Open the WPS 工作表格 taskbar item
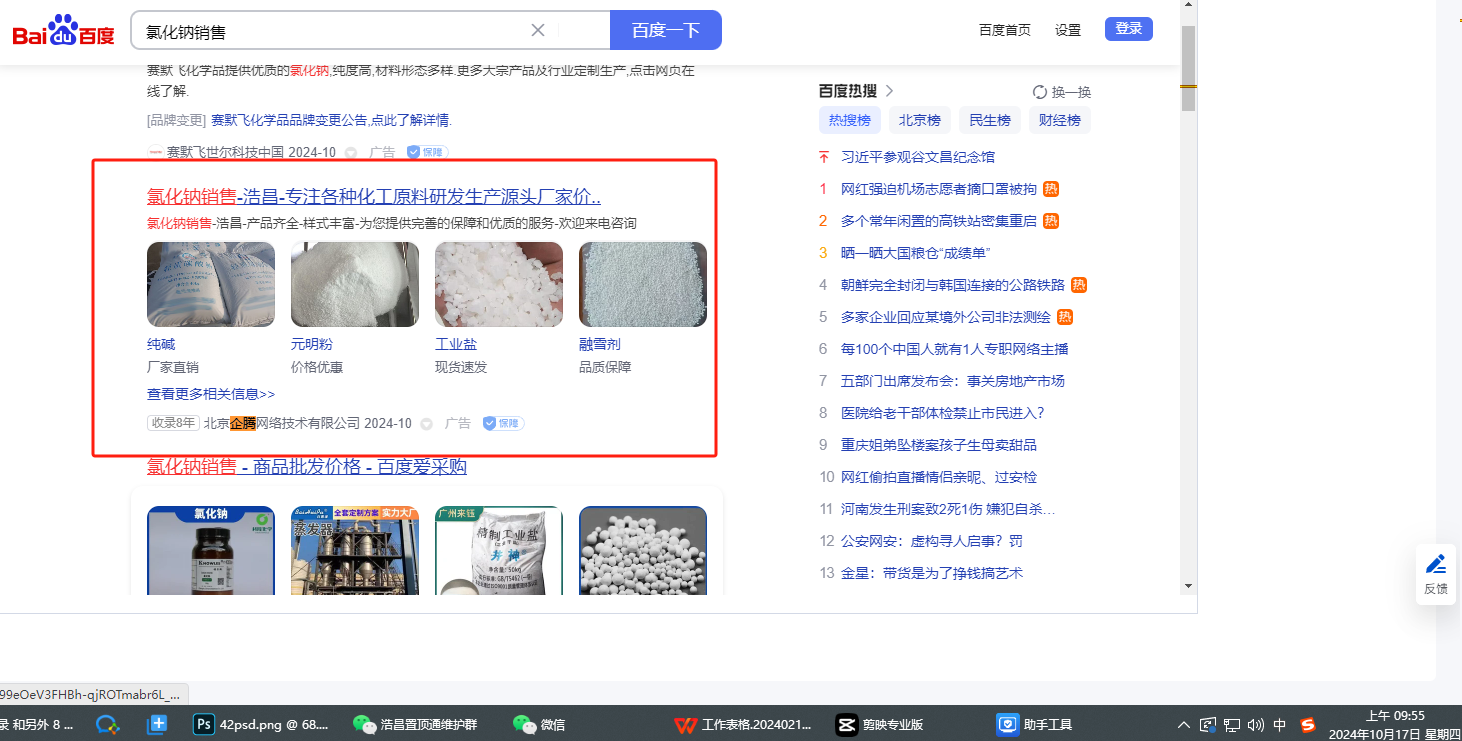Image resolution: width=1462 pixels, height=741 pixels. pos(743,725)
